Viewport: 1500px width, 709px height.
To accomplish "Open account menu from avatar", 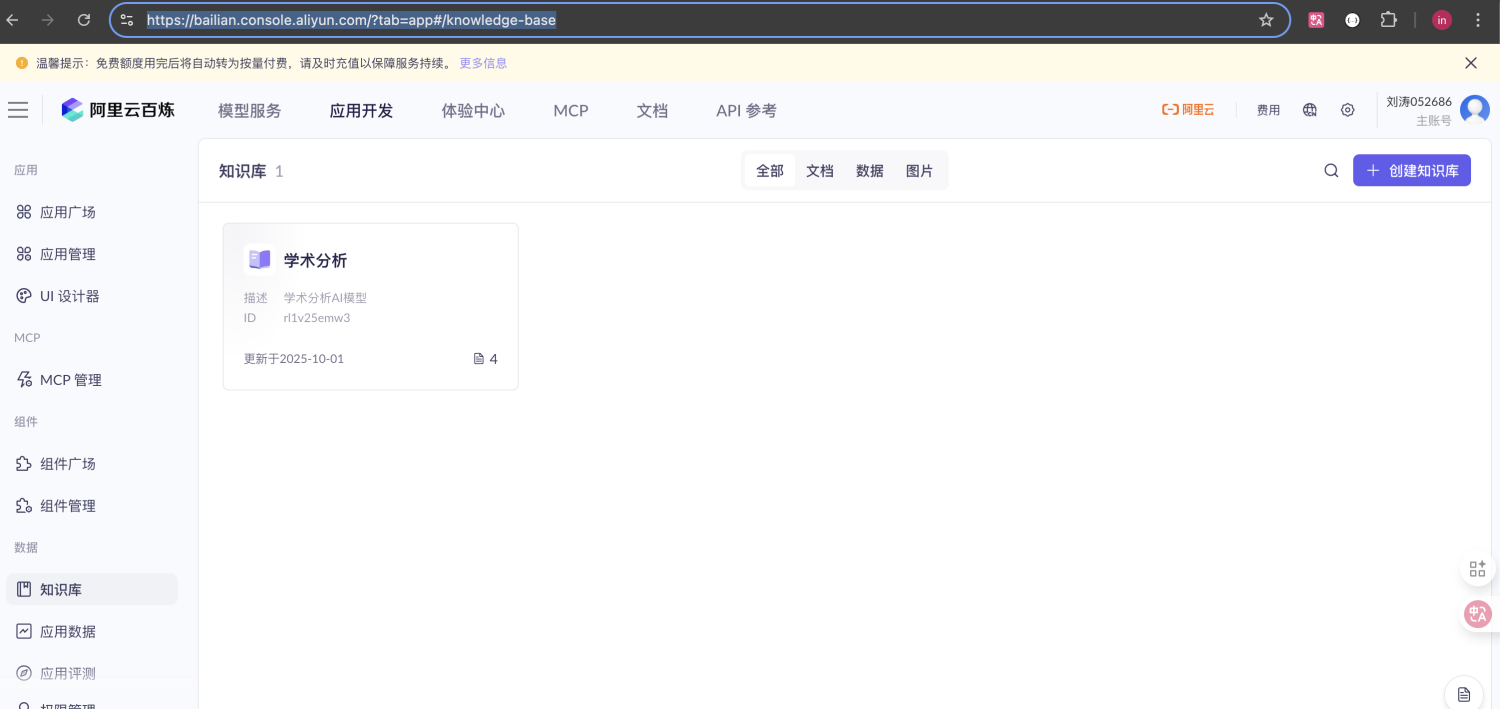I will click(x=1475, y=109).
